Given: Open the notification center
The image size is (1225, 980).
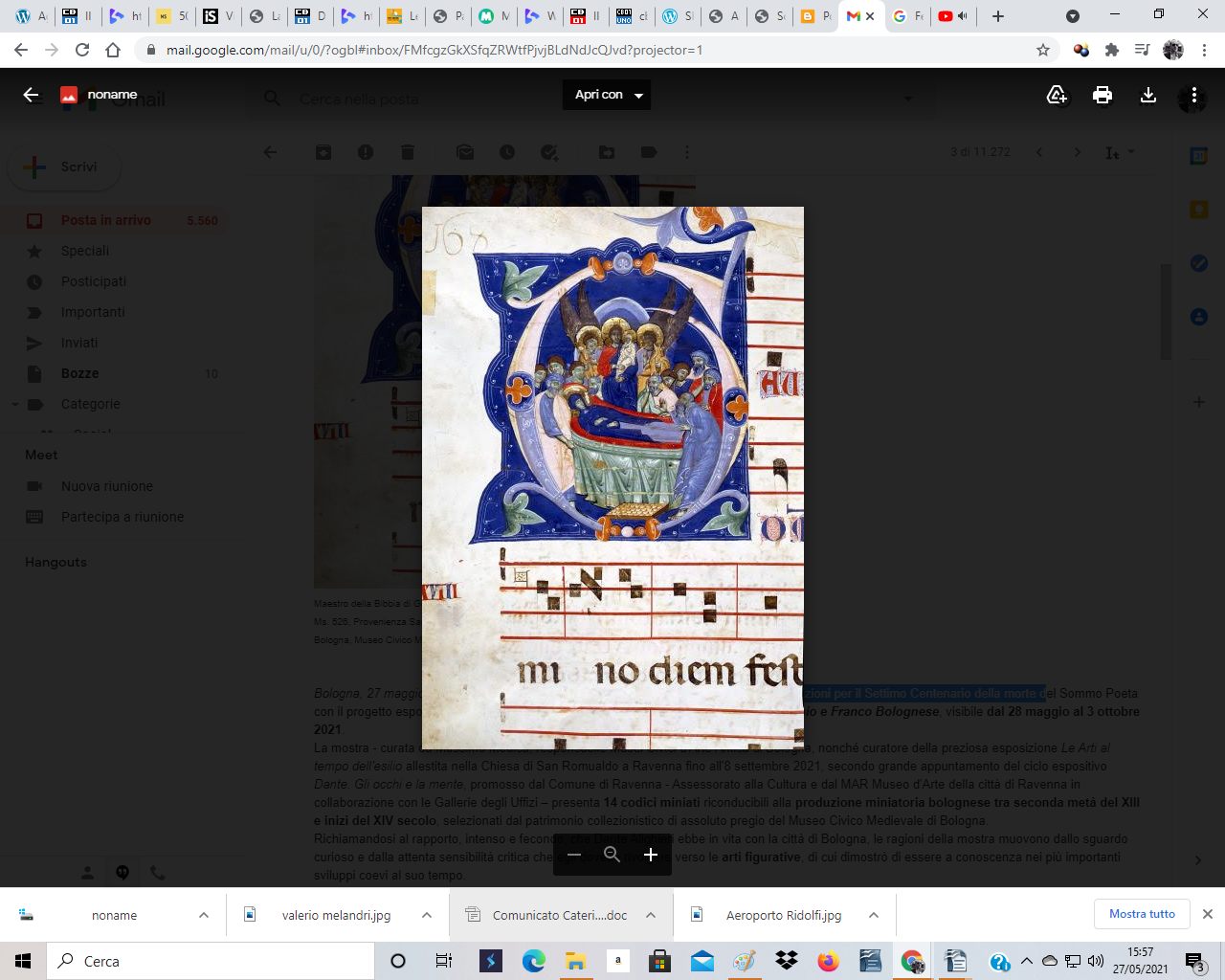Looking at the screenshot, I should (x=1195, y=962).
